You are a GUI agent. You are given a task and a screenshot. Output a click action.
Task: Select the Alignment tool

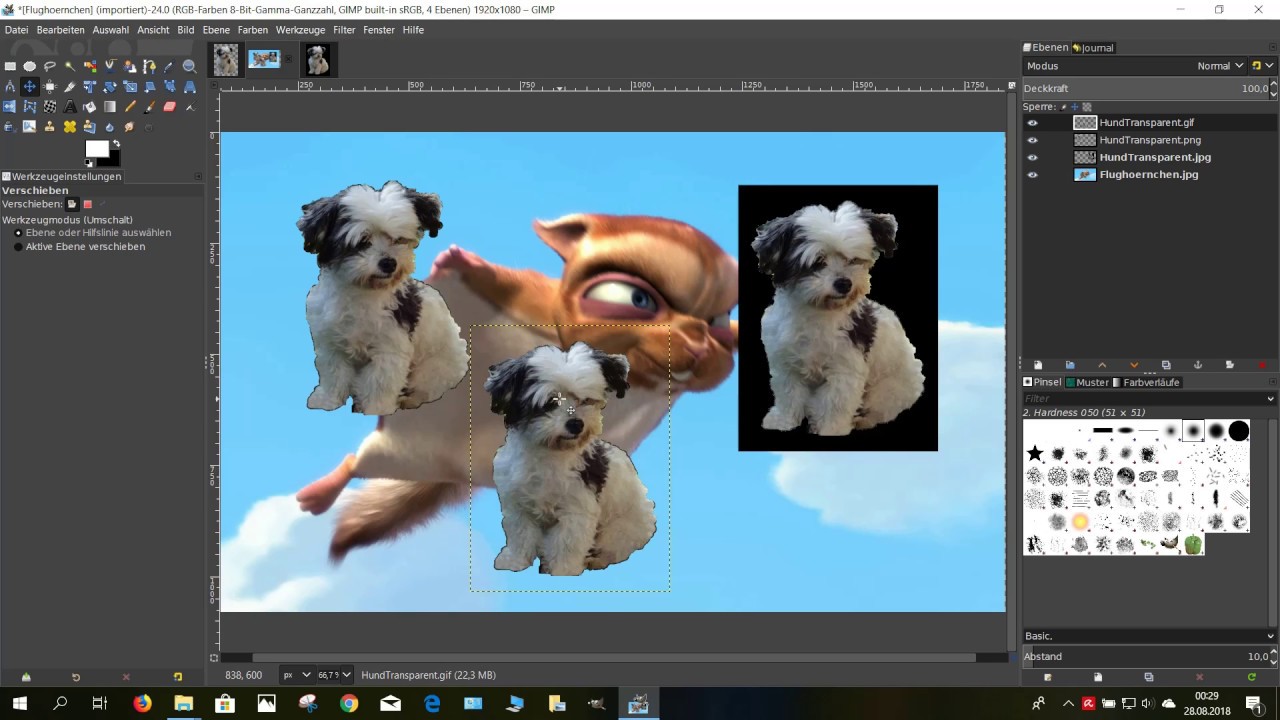click(50, 87)
